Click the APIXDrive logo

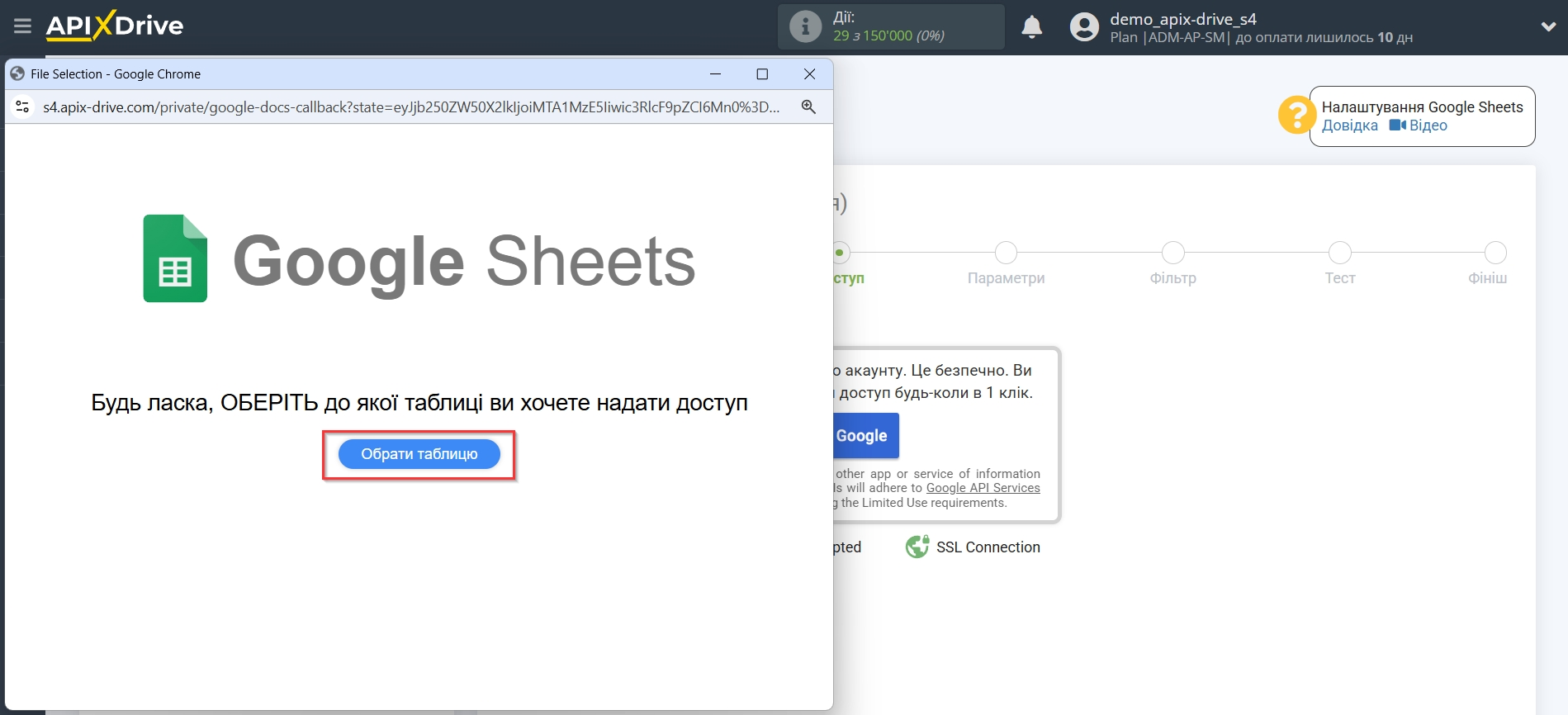[115, 26]
